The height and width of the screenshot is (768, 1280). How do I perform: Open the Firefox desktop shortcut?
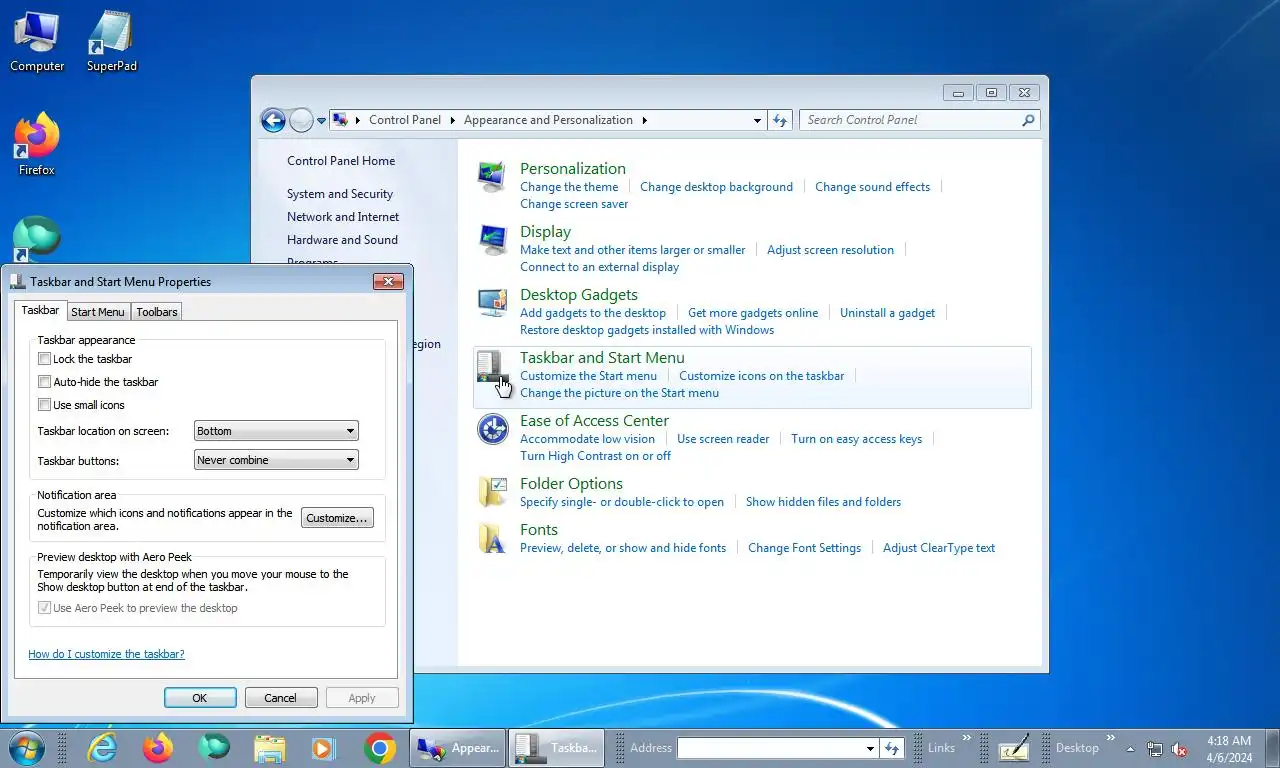click(x=37, y=145)
